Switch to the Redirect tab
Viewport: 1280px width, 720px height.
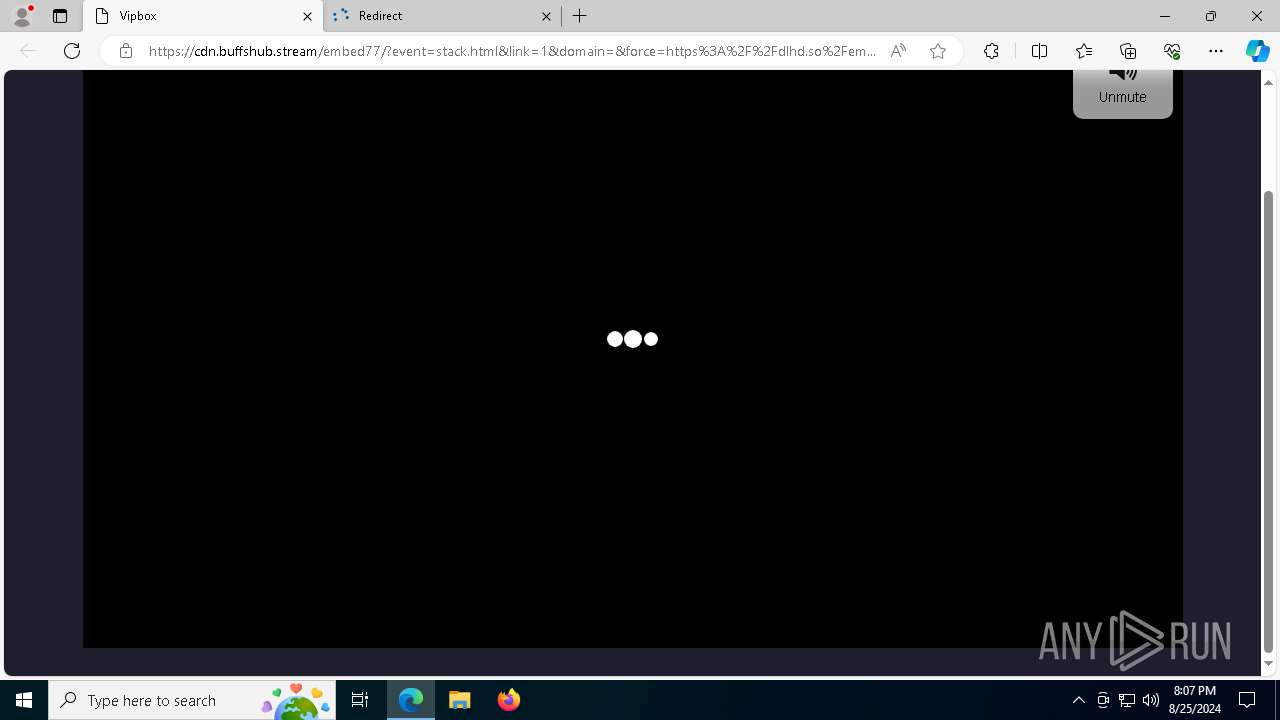click(443, 16)
